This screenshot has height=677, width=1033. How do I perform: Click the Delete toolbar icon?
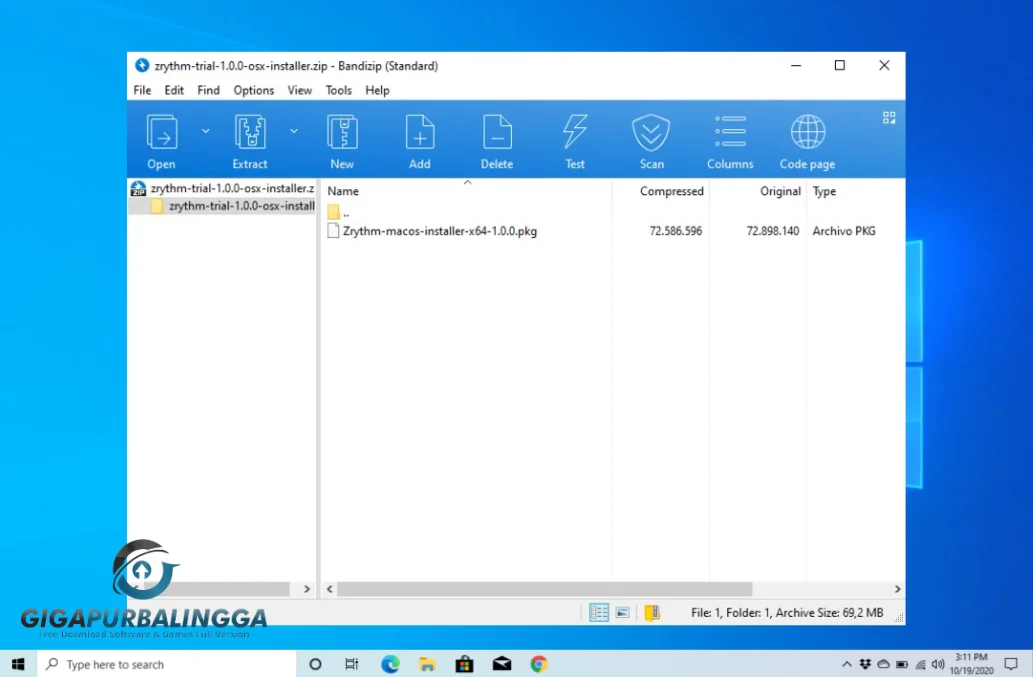tap(497, 132)
